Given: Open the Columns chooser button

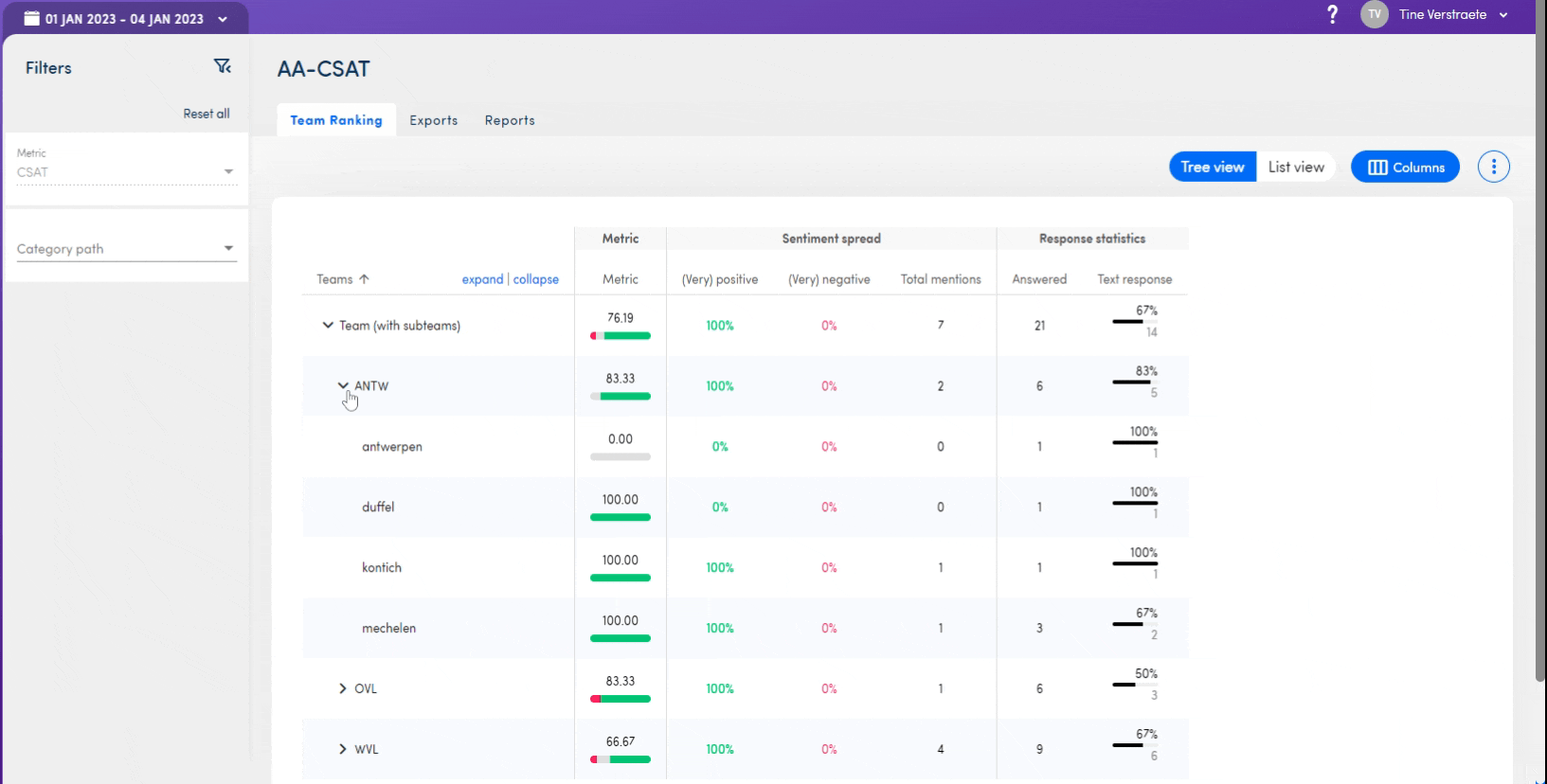Looking at the screenshot, I should pos(1405,167).
